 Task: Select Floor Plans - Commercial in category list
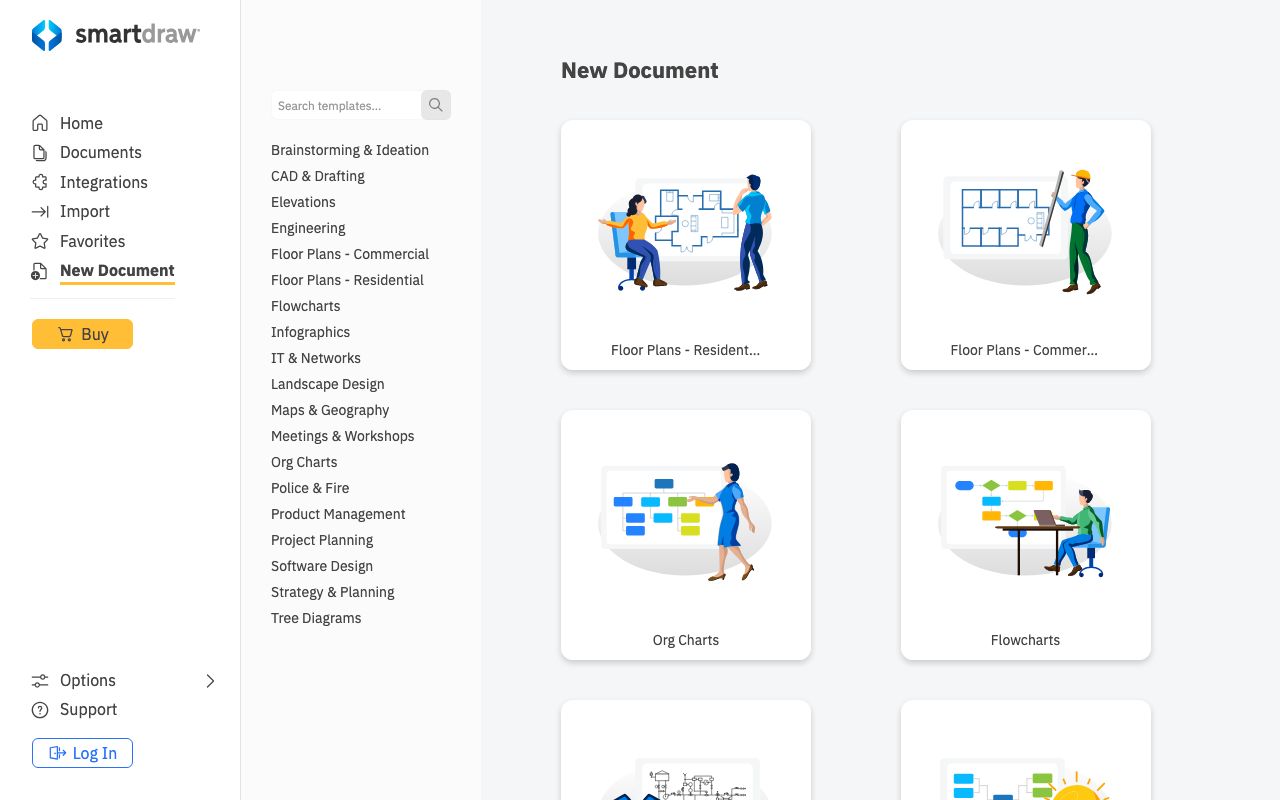(350, 254)
